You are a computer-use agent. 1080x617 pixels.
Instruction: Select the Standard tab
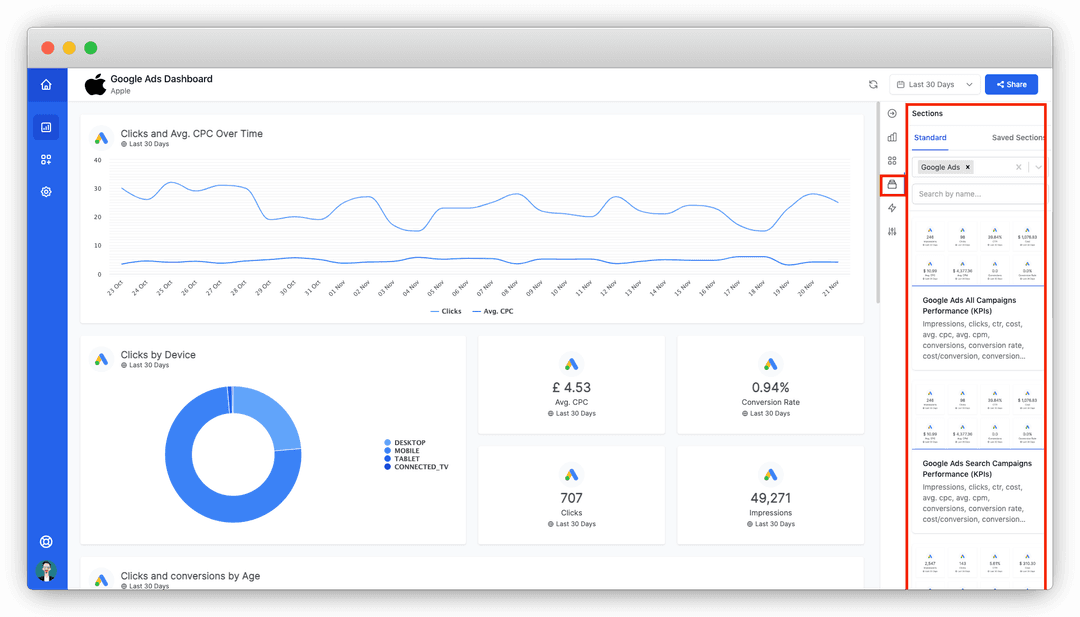[x=930, y=138]
